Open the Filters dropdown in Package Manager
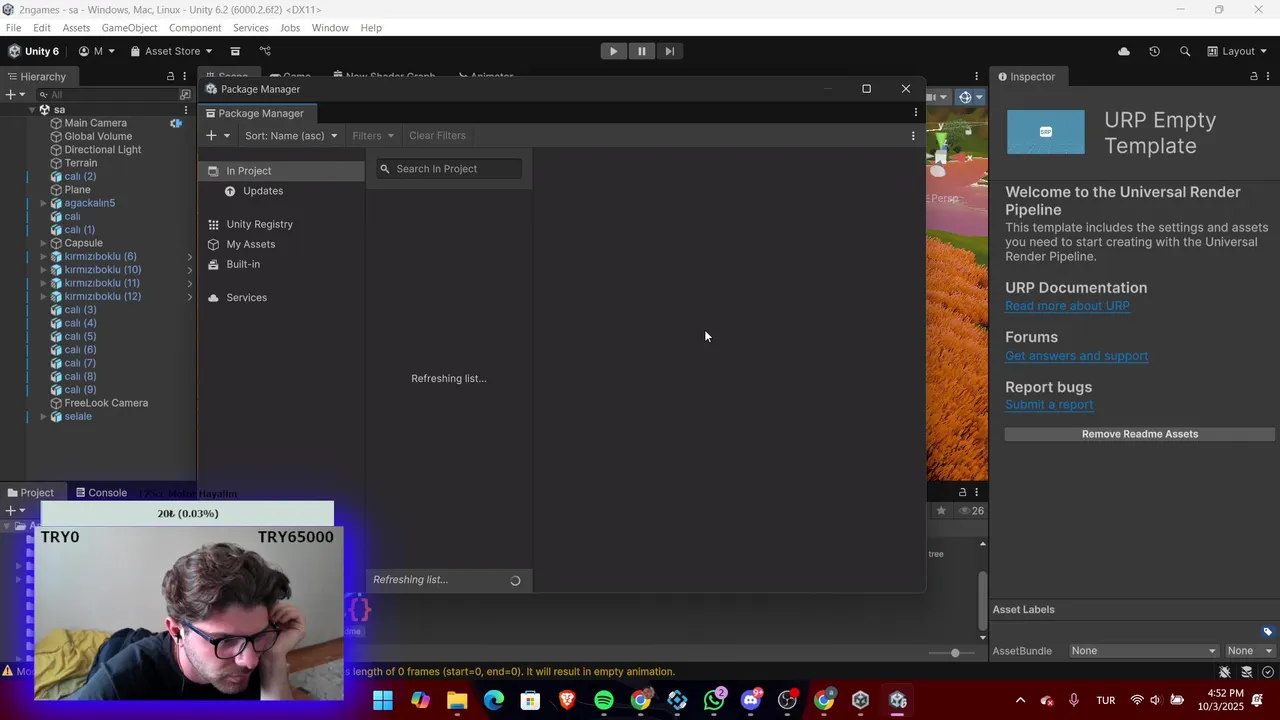Image resolution: width=1280 pixels, height=720 pixels. [373, 136]
